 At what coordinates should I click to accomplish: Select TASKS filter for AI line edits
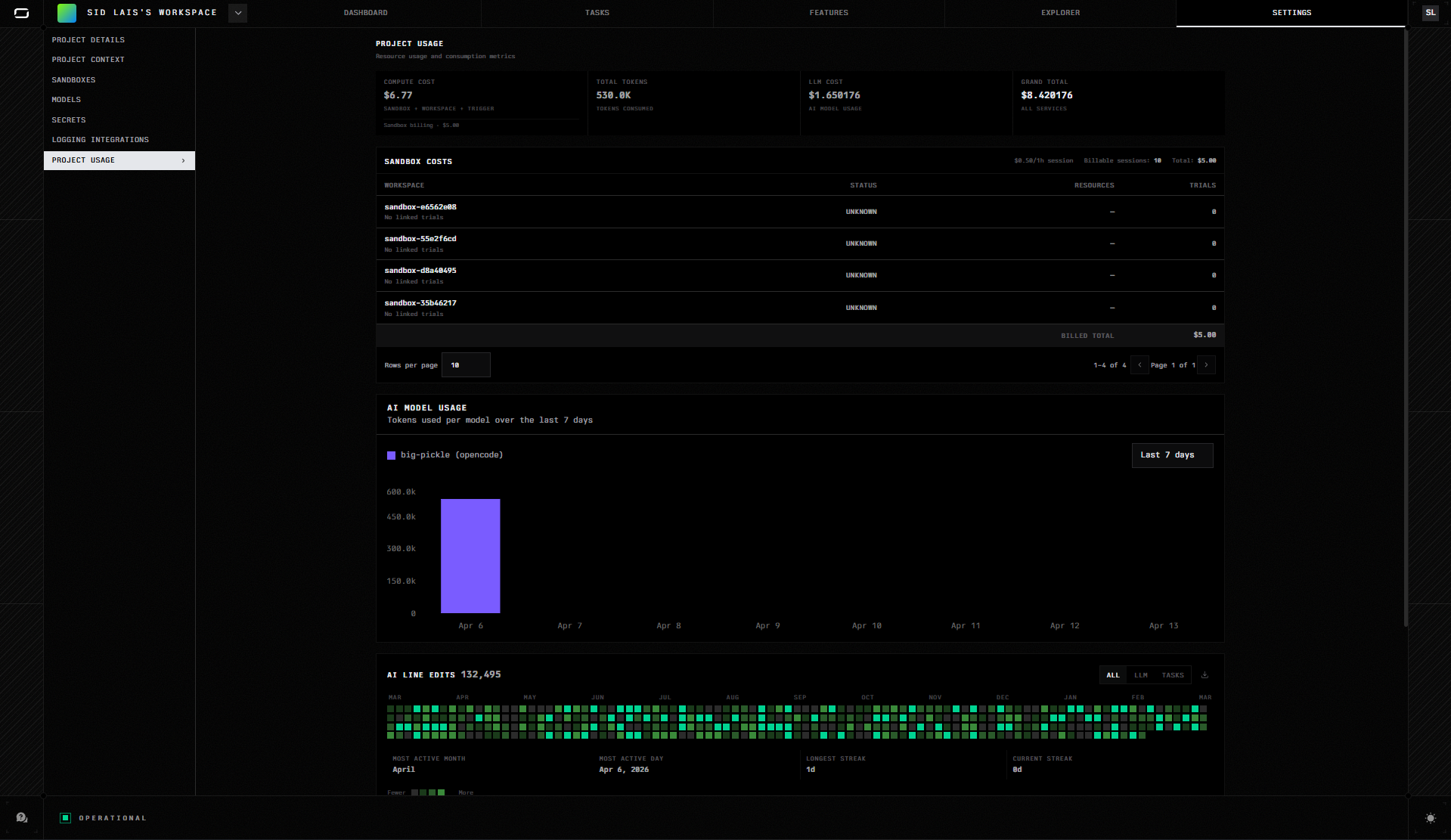click(x=1173, y=675)
